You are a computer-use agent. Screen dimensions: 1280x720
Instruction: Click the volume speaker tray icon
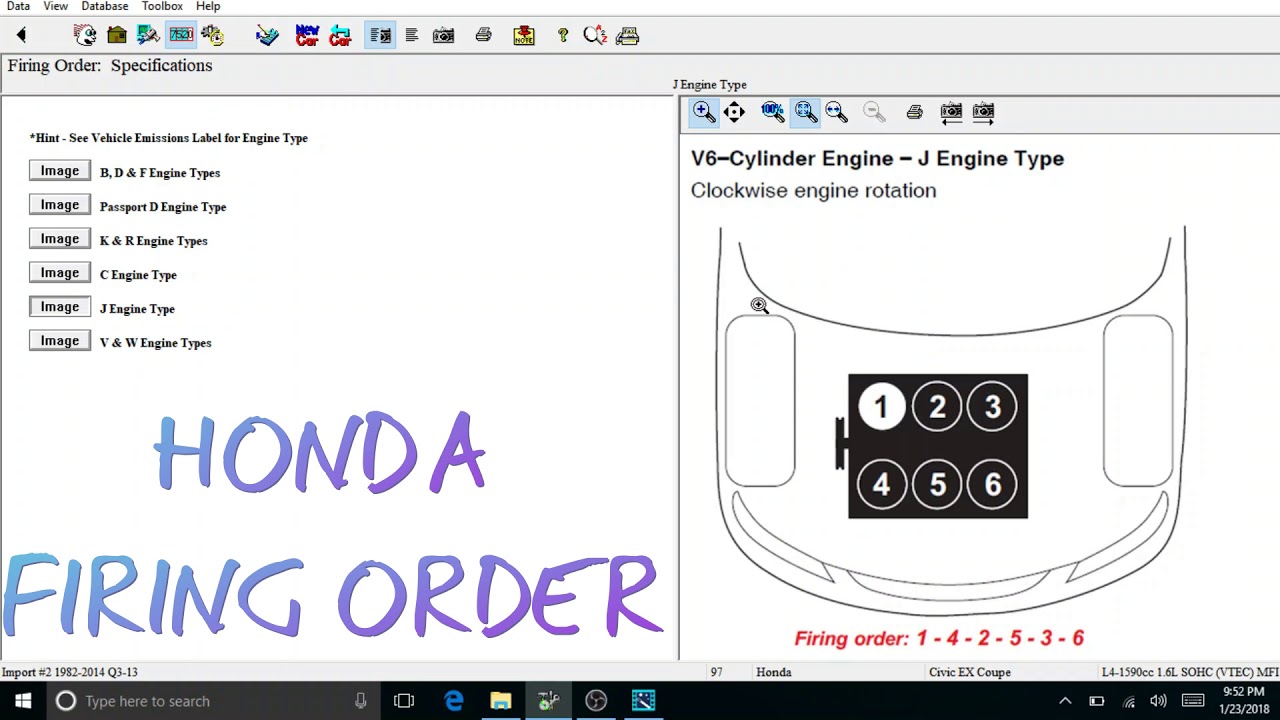tap(1158, 701)
